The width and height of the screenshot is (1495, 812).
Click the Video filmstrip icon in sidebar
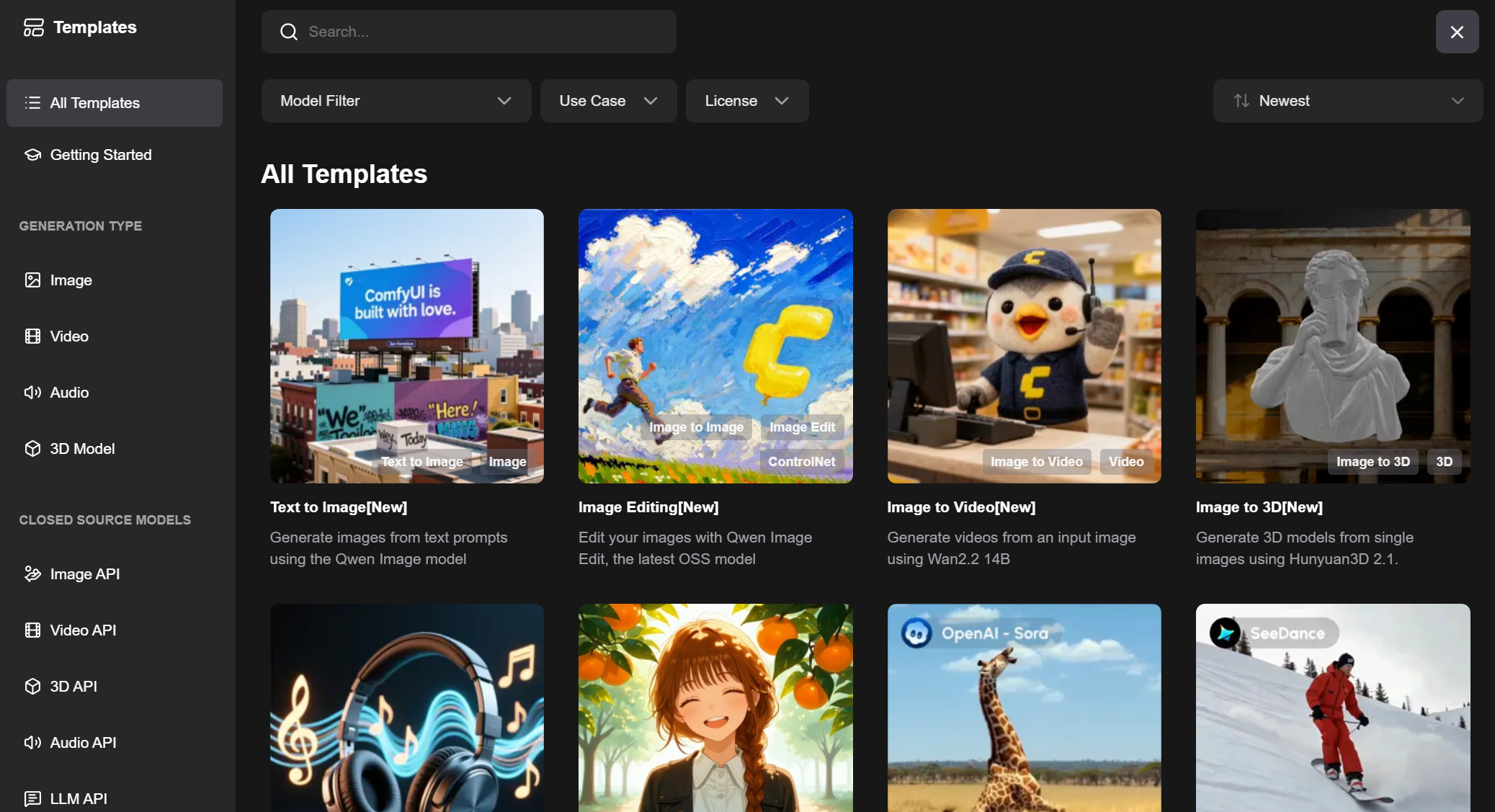pyautogui.click(x=32, y=336)
